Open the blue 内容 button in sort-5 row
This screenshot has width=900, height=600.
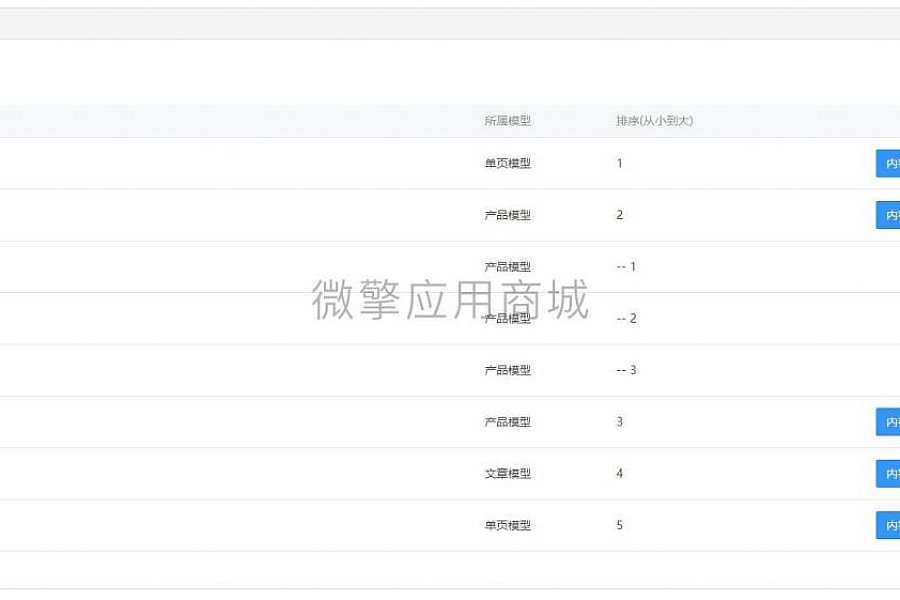[x=888, y=525]
